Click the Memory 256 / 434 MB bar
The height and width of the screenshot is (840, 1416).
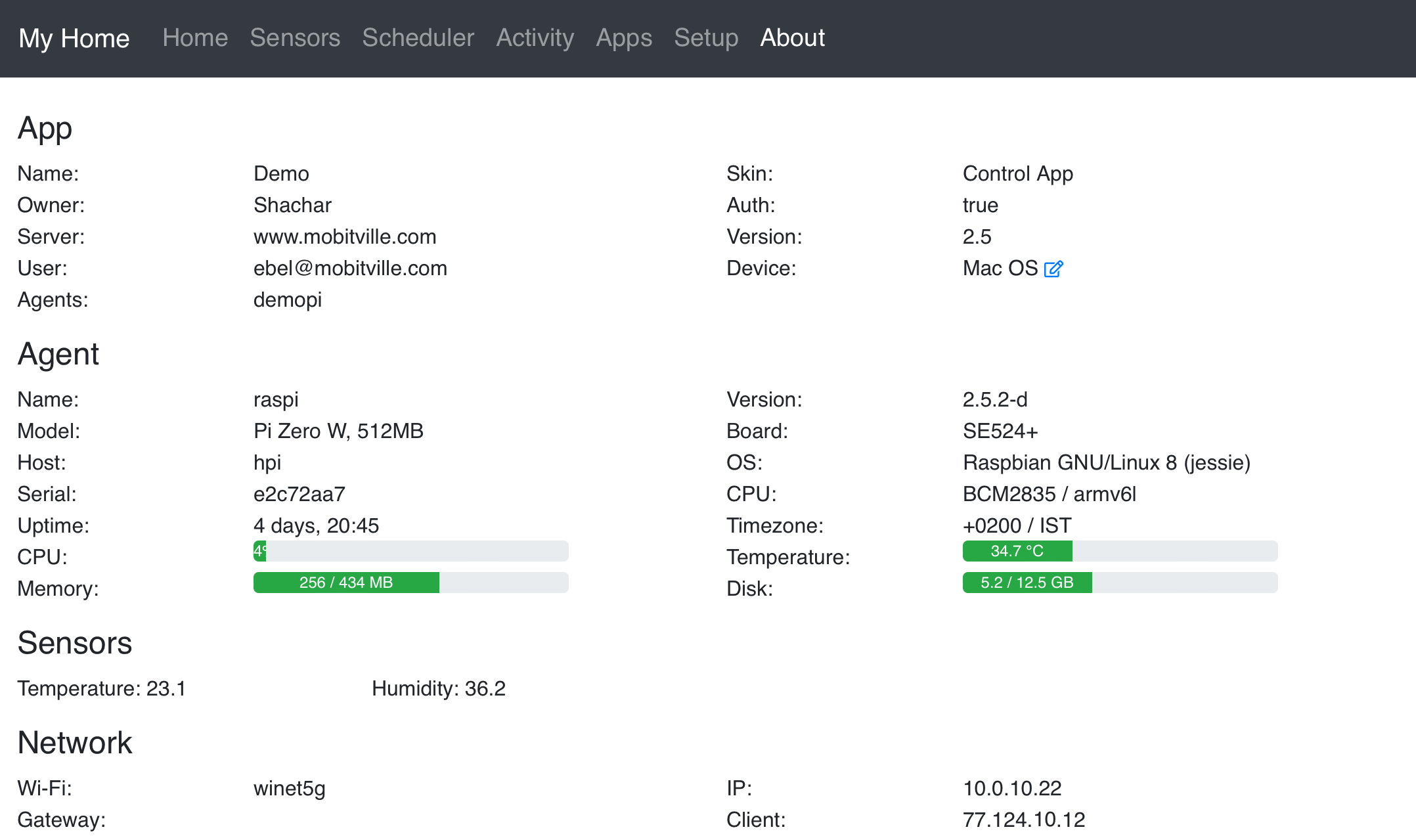tap(346, 583)
